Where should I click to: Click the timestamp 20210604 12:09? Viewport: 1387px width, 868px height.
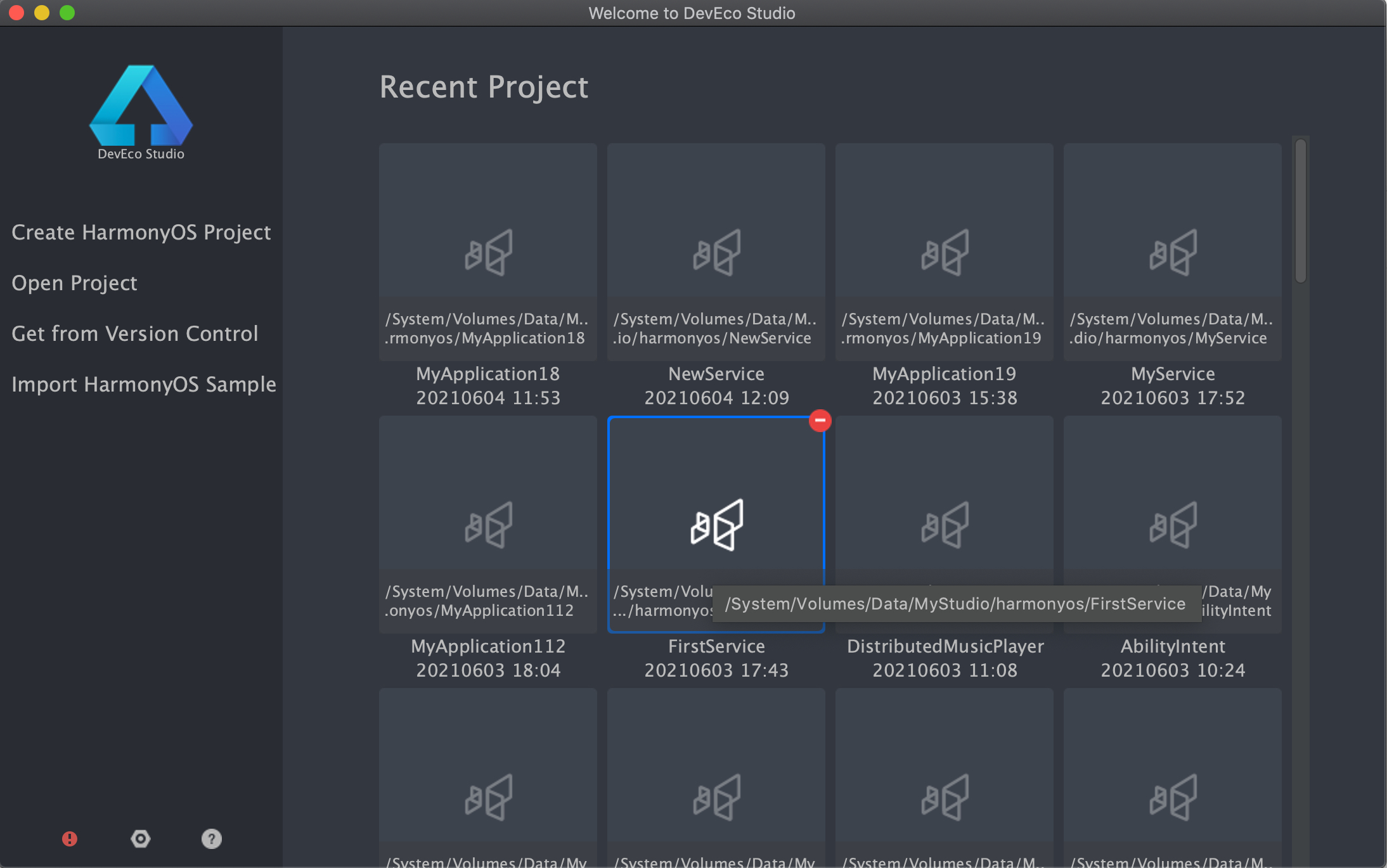click(716, 398)
